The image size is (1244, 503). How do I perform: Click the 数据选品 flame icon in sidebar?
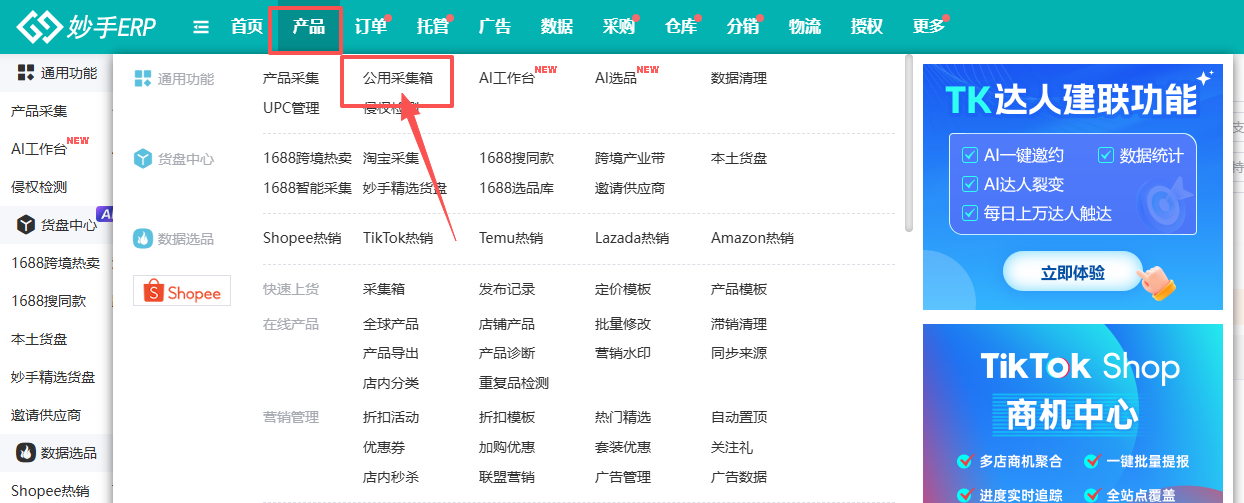(x=26, y=453)
